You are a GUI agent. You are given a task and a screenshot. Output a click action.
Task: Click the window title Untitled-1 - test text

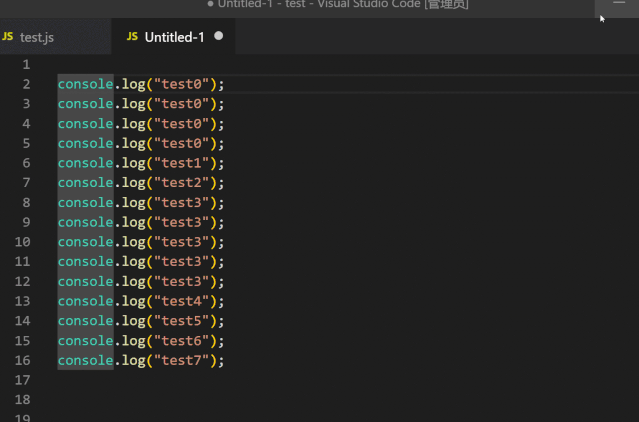pyautogui.click(x=262, y=4)
